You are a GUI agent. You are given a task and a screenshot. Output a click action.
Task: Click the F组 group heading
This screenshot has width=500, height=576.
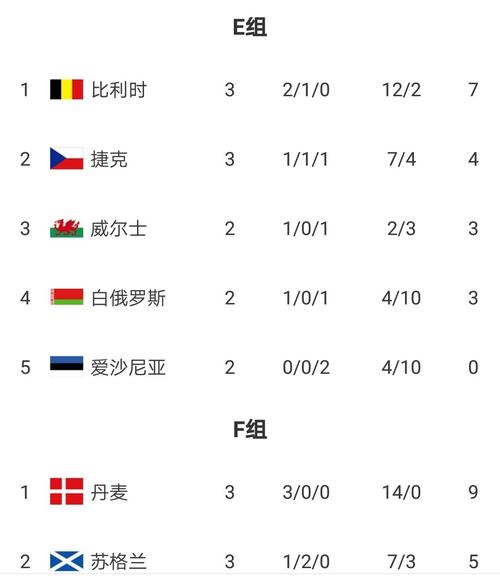pyautogui.click(x=250, y=429)
